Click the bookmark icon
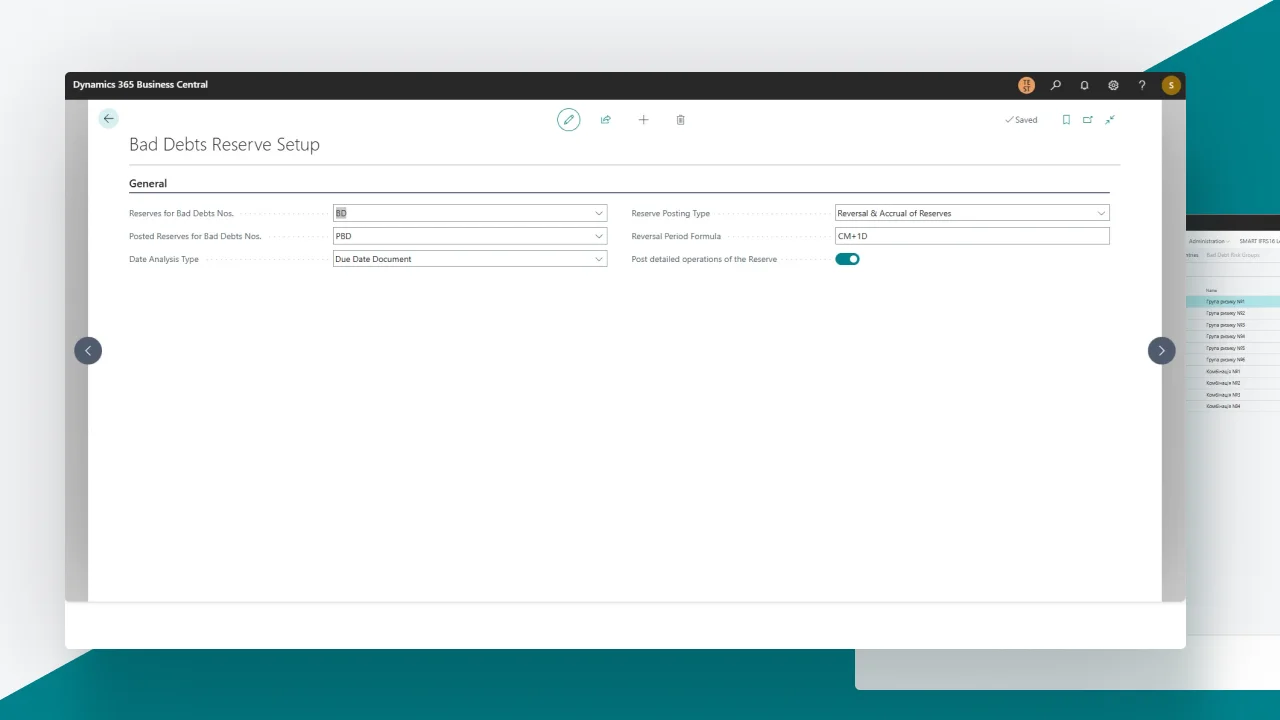 pyautogui.click(x=1066, y=120)
